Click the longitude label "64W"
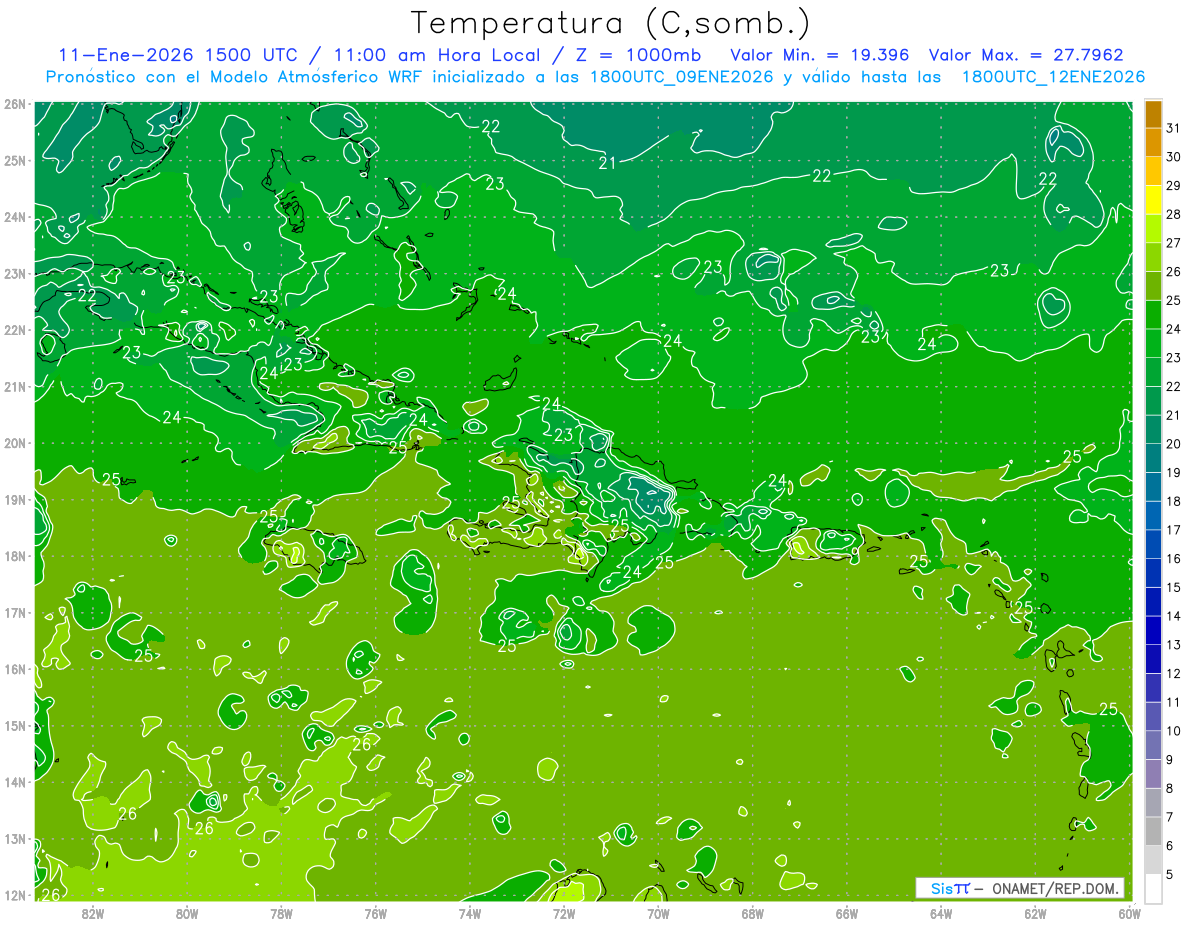Image resolution: width=1200 pixels, height=927 pixels. click(941, 913)
